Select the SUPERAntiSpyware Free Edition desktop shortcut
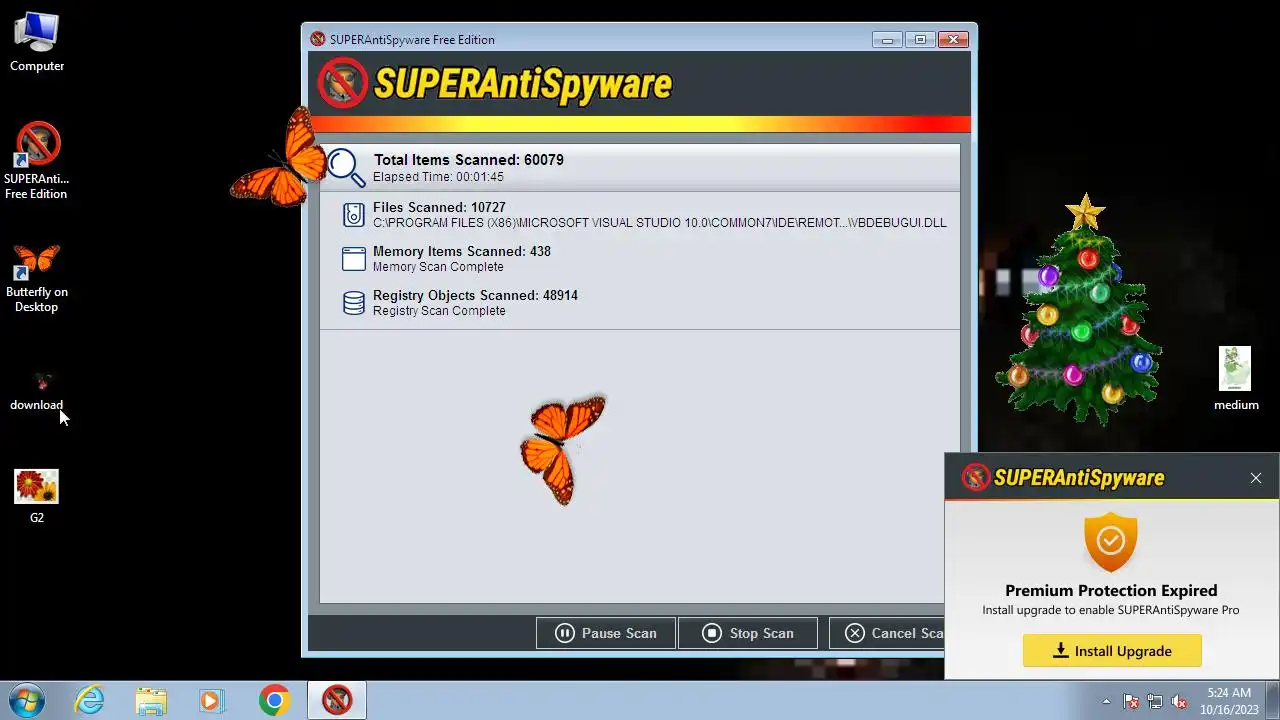The height and width of the screenshot is (720, 1280). click(37, 161)
